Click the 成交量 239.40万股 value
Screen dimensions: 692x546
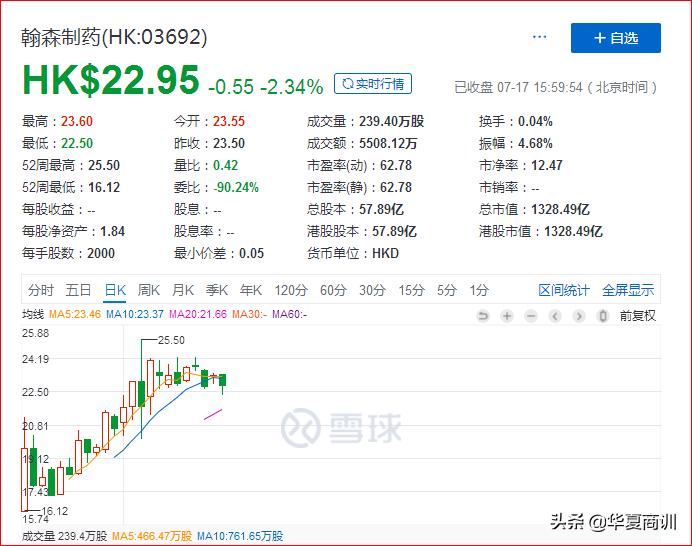391,121
